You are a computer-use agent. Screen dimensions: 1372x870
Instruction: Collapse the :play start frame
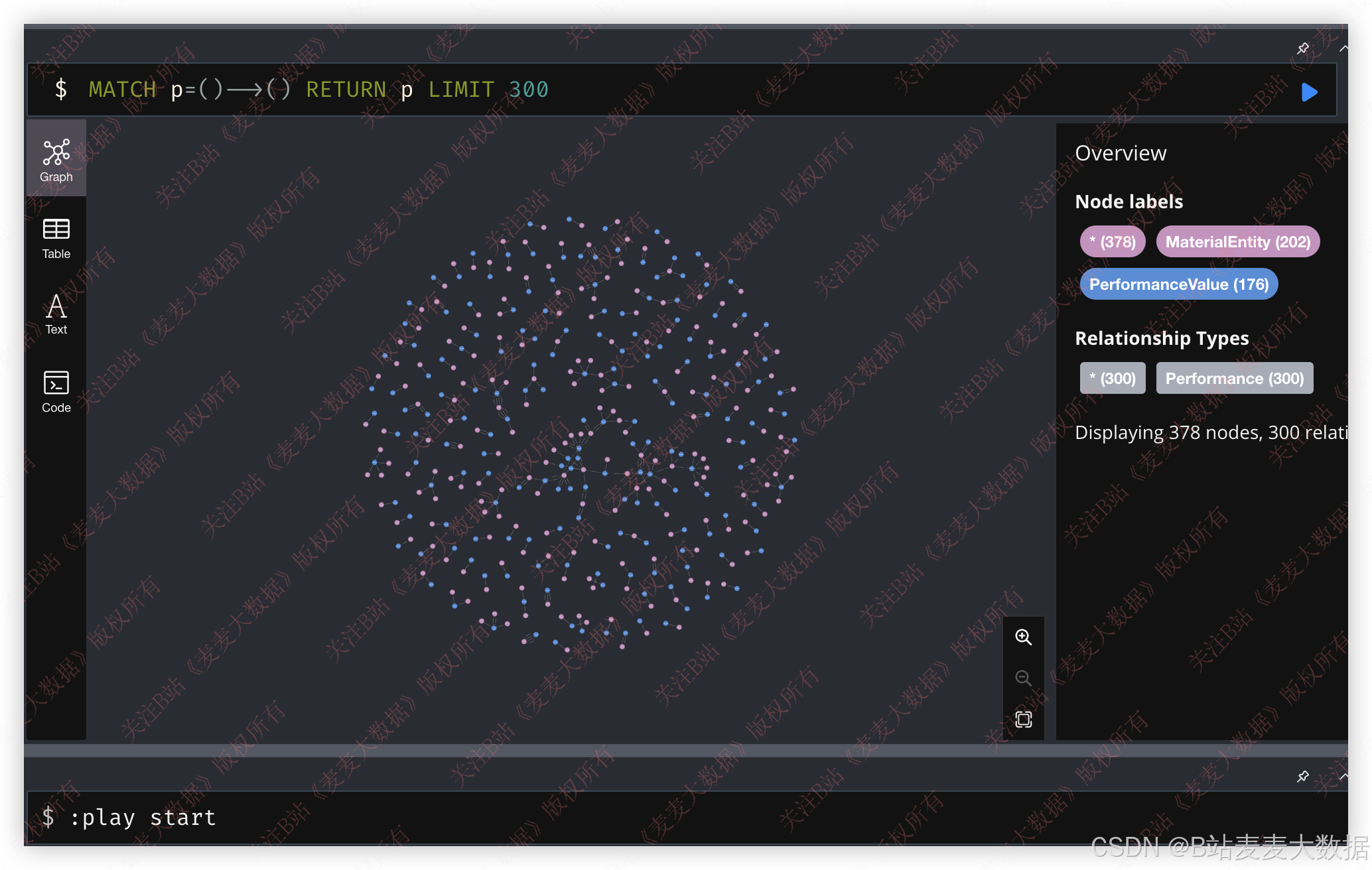click(x=1343, y=776)
